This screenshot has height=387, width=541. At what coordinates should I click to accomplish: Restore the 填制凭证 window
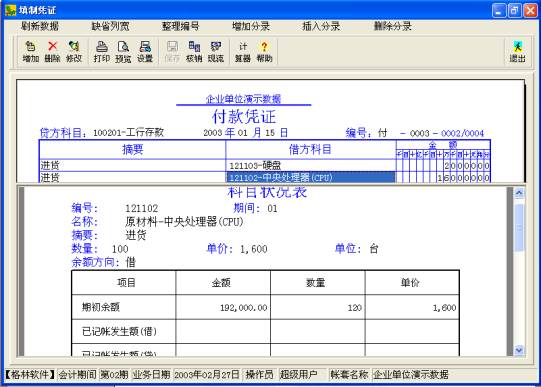tap(514, 10)
